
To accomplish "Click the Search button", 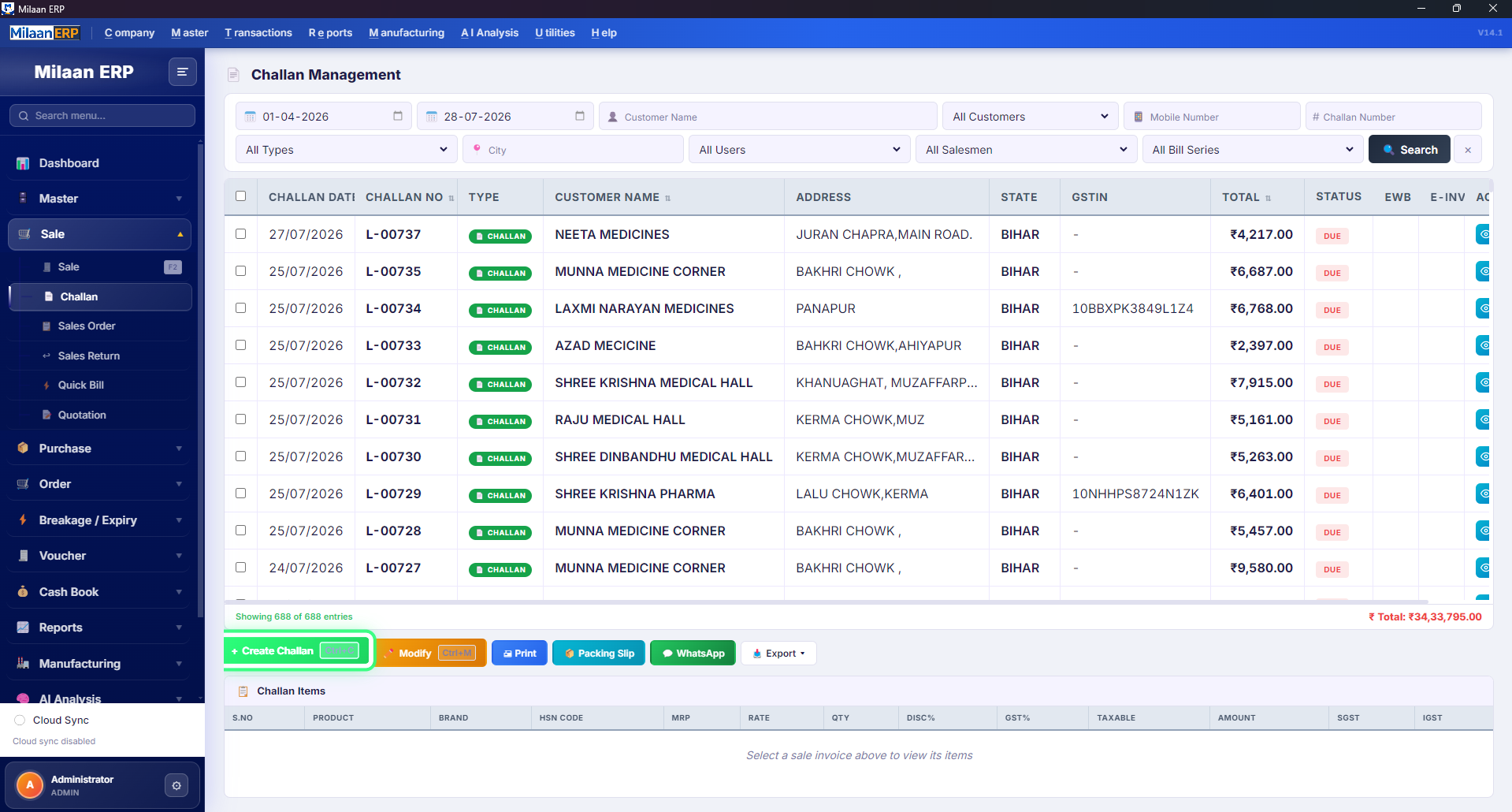I will (x=1409, y=150).
